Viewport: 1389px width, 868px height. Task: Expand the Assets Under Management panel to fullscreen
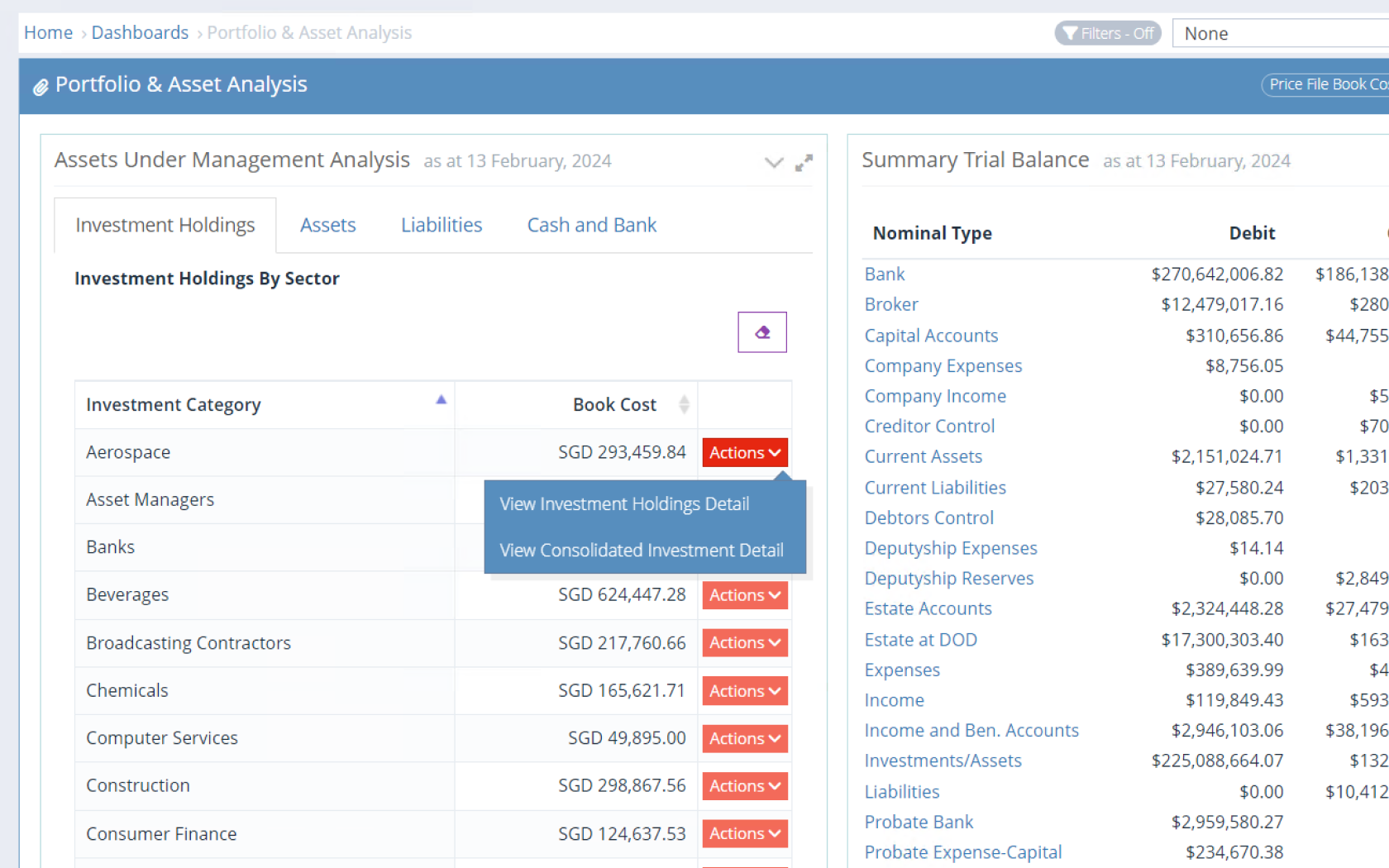click(803, 163)
